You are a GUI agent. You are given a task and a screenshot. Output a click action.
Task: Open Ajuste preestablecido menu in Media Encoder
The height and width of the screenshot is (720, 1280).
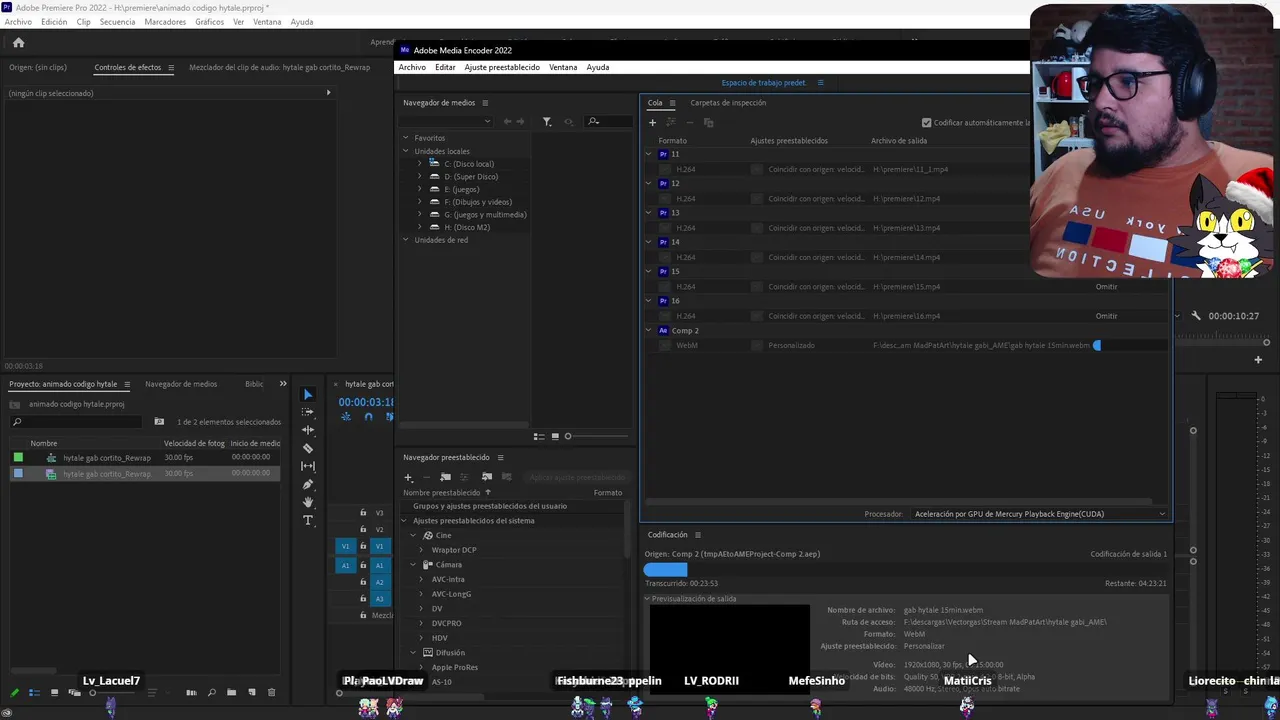point(502,67)
